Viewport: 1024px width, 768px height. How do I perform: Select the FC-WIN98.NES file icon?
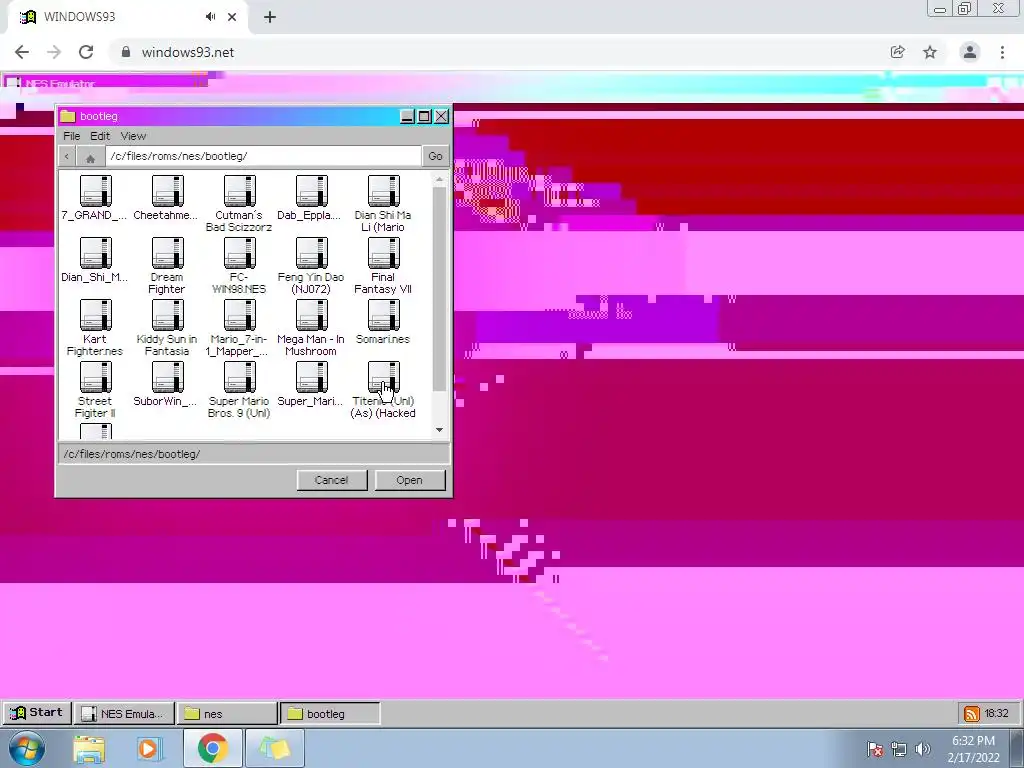point(240,253)
